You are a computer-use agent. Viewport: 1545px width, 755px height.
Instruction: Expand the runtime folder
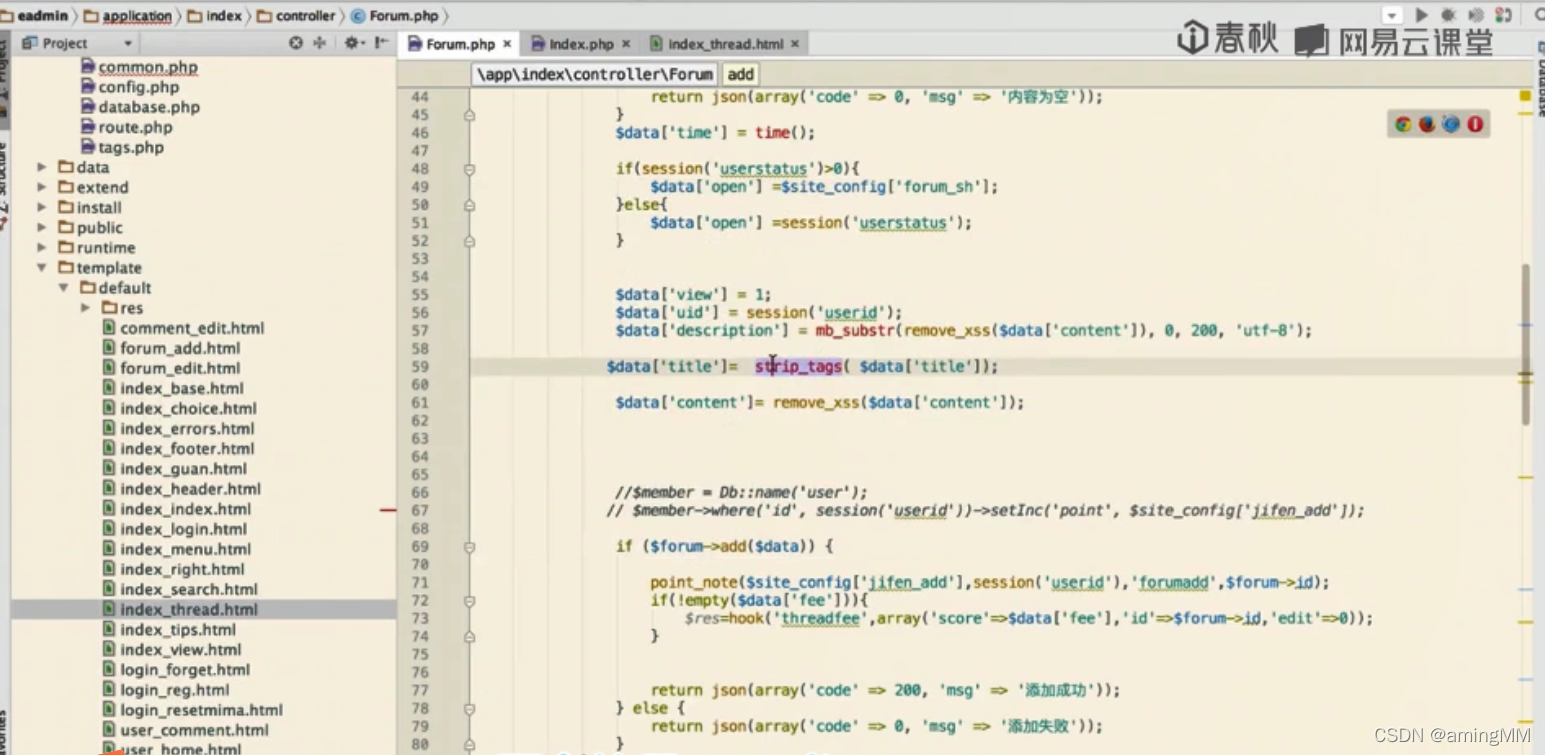[42, 247]
